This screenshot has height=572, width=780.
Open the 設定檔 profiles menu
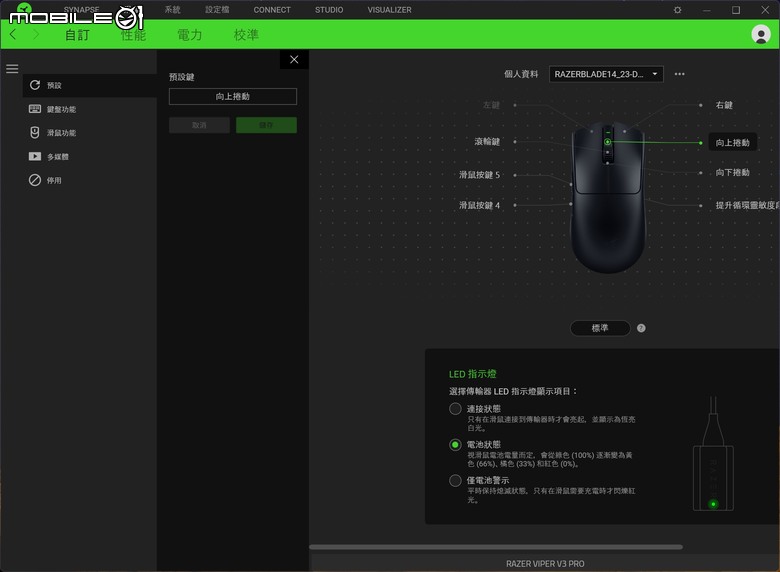tap(217, 10)
